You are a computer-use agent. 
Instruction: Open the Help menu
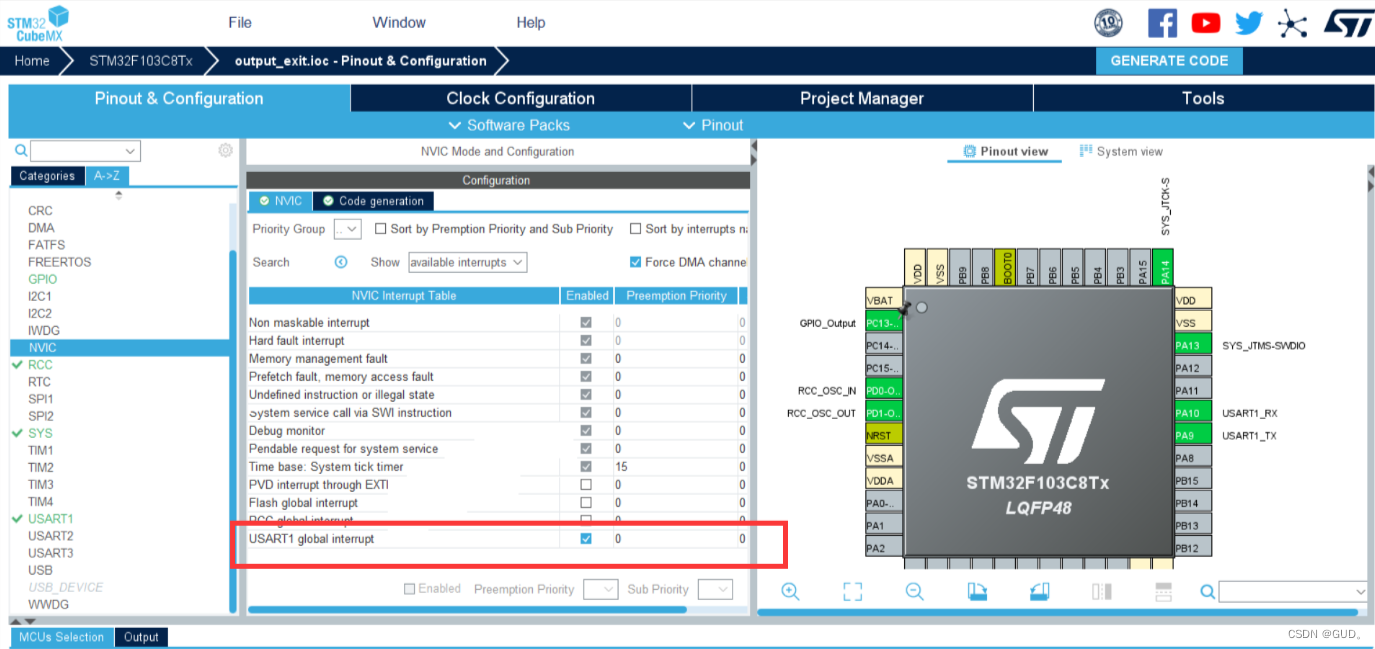pos(531,22)
